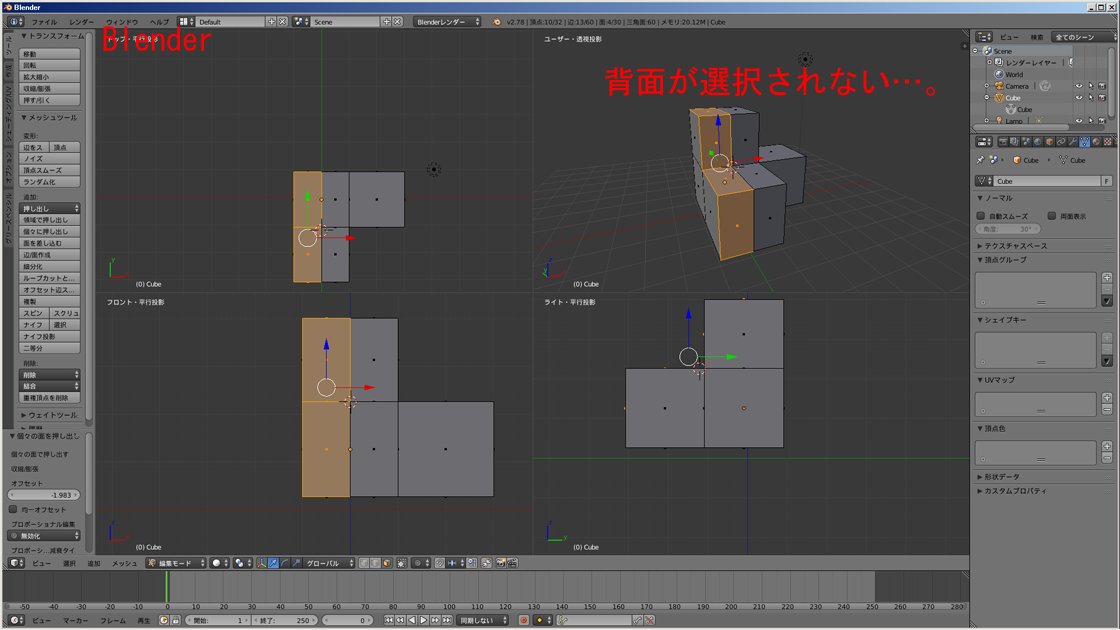Play the timeline animation forward
The image size is (1120, 630).
click(x=423, y=620)
